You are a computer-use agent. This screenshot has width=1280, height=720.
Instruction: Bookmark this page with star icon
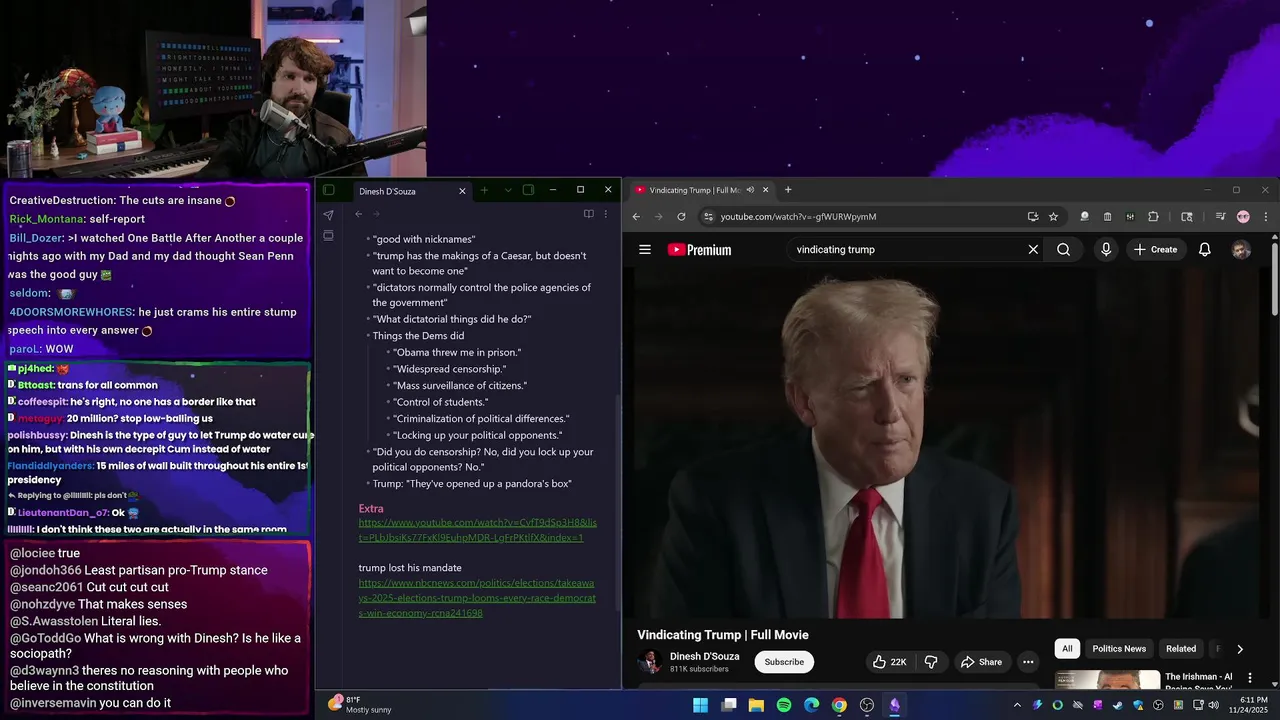click(x=1053, y=217)
